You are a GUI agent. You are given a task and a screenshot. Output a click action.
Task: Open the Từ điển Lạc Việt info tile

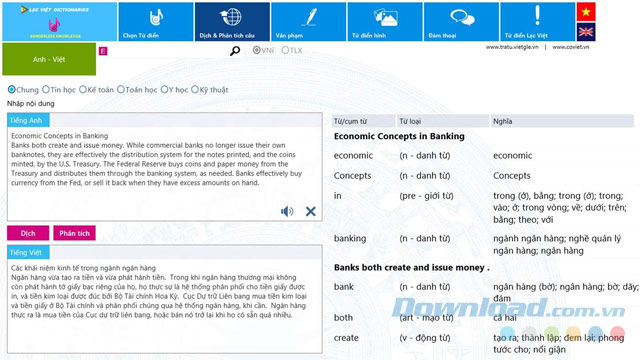[x=538, y=22]
